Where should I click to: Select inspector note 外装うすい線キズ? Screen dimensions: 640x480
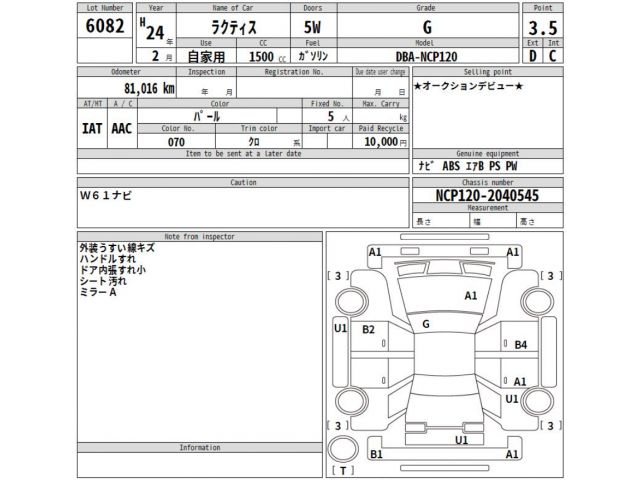(117, 248)
